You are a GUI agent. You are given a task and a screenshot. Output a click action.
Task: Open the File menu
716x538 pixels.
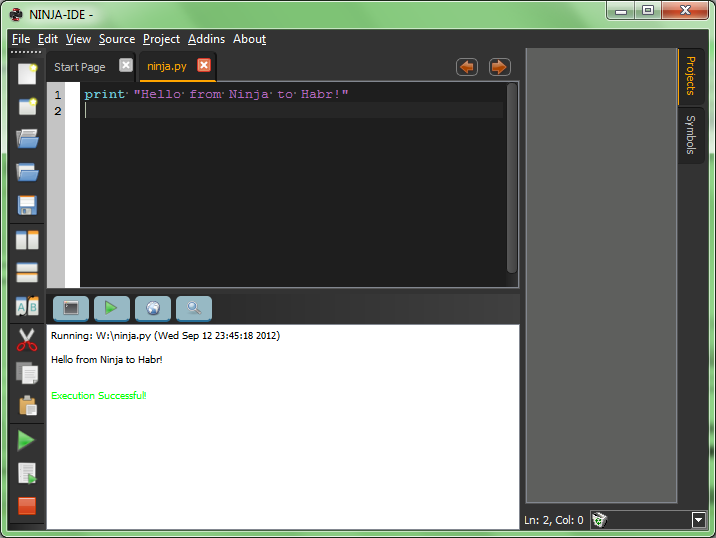click(21, 39)
